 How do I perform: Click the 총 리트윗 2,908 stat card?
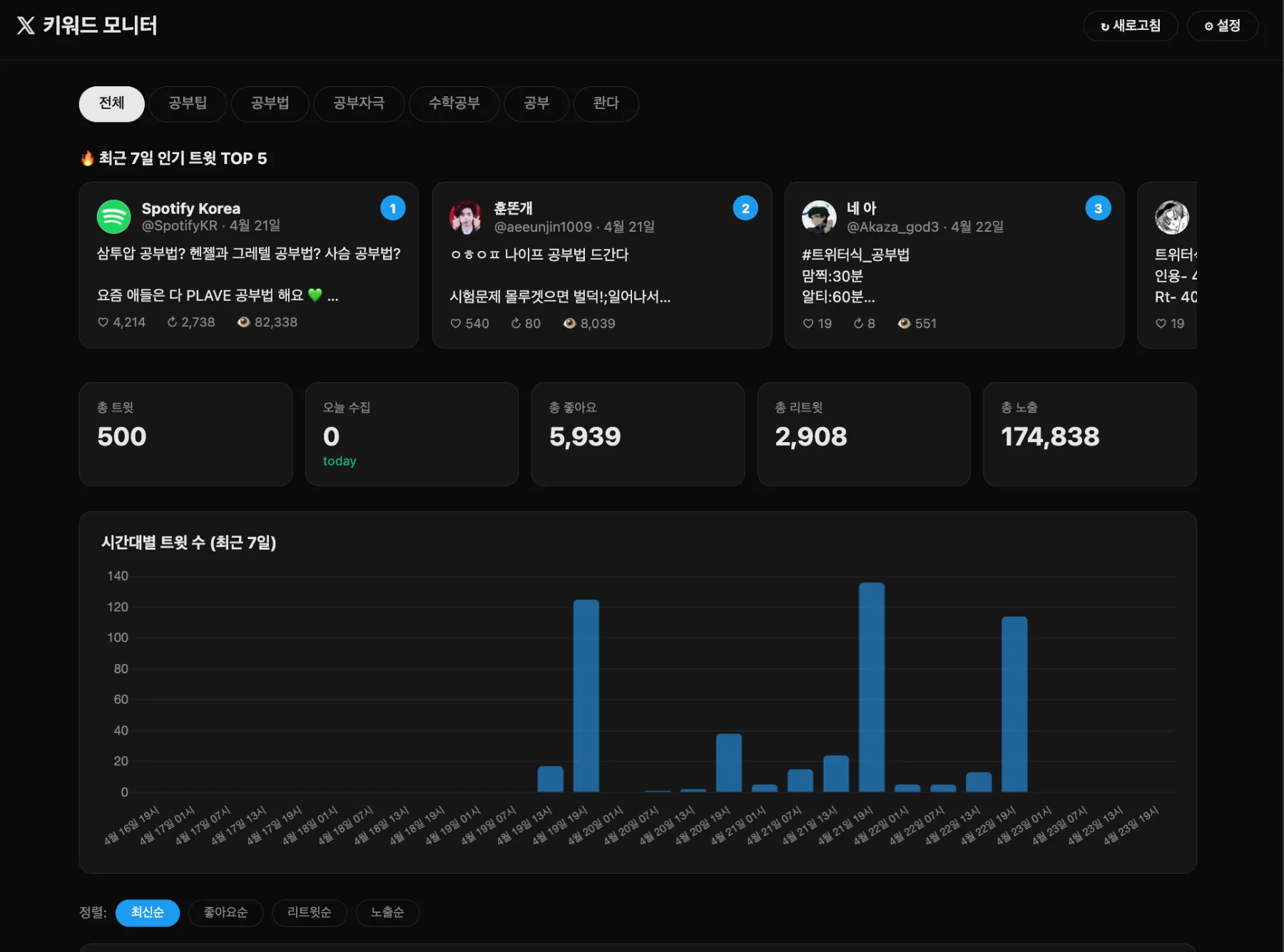[864, 434]
